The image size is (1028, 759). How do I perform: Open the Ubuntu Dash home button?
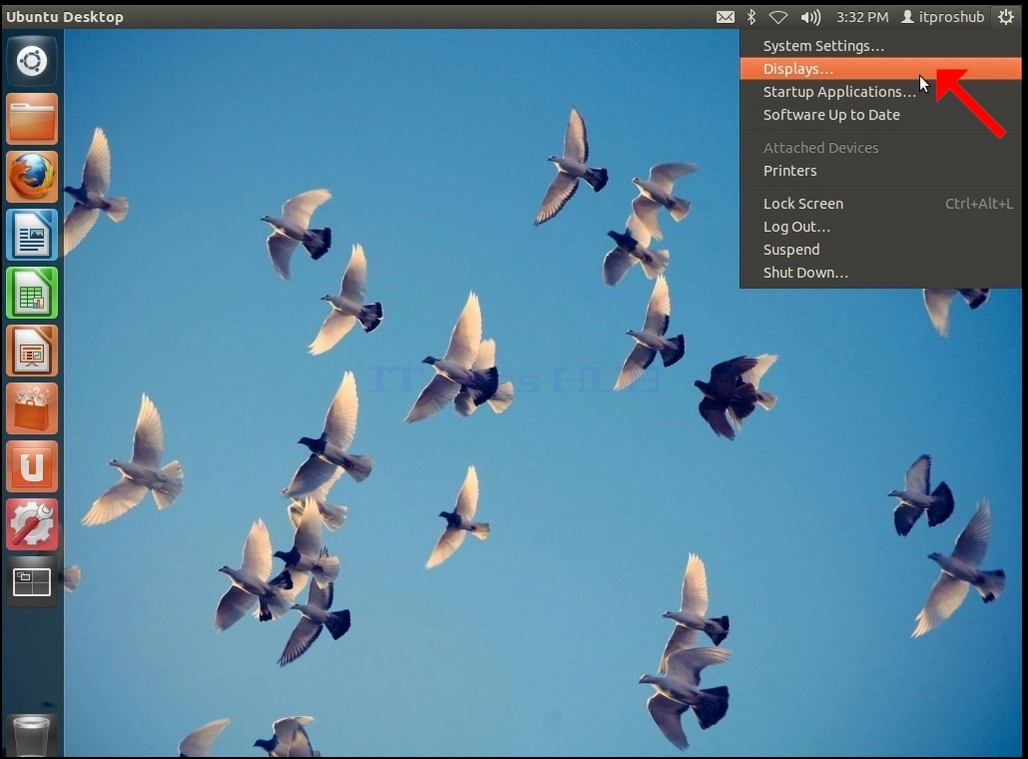tap(31, 62)
